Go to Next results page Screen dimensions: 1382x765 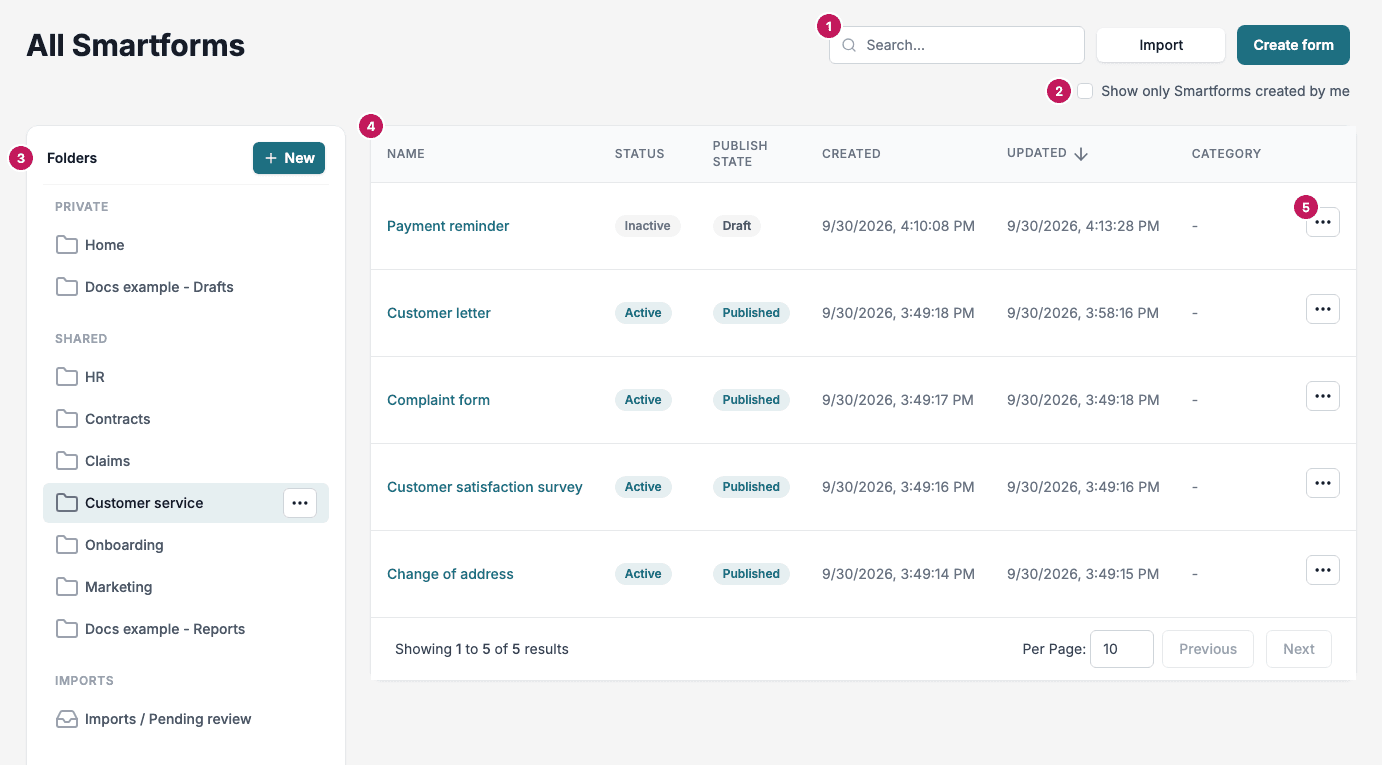pyautogui.click(x=1299, y=649)
